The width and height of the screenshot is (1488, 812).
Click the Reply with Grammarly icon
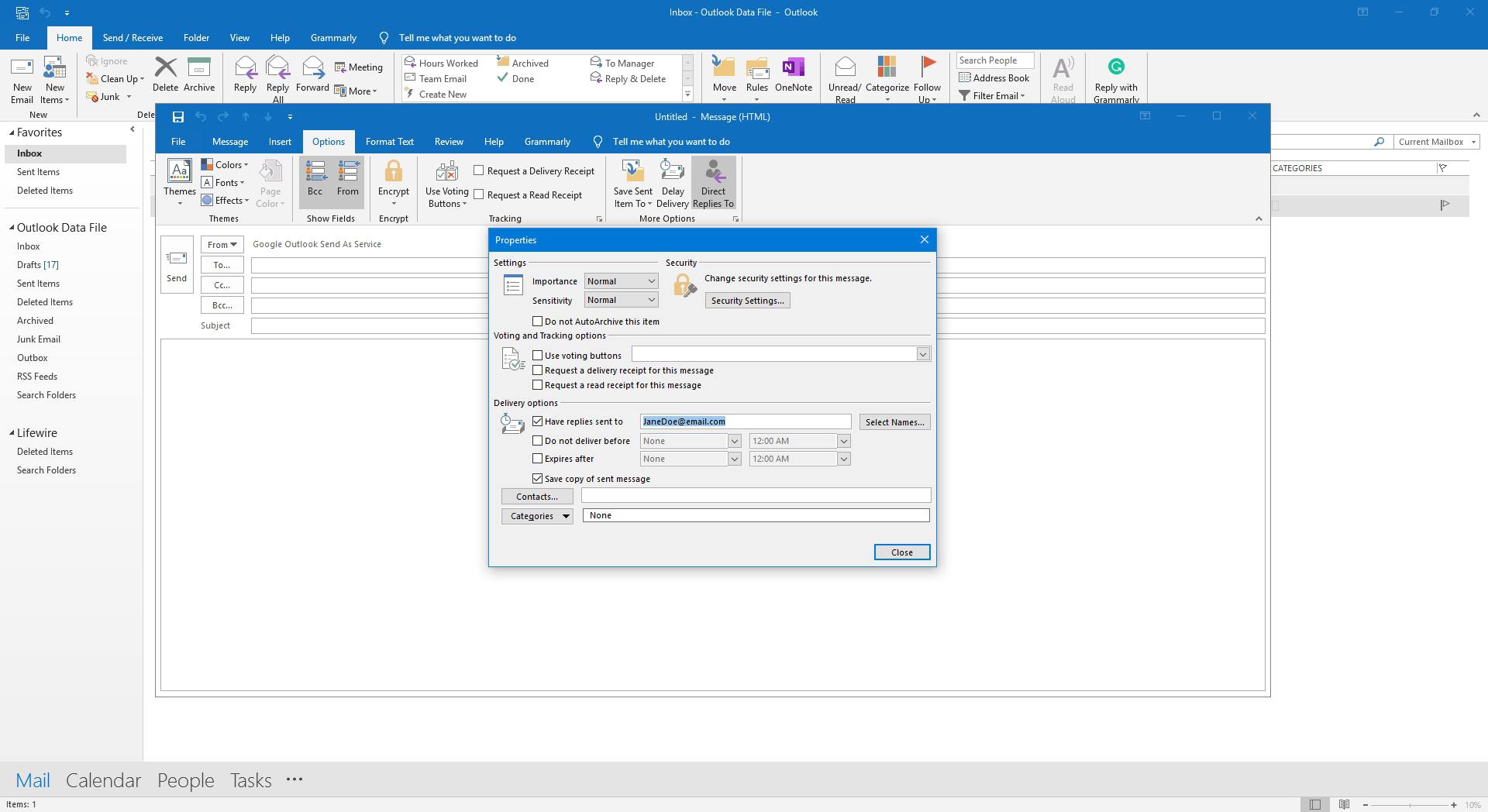pyautogui.click(x=1116, y=67)
